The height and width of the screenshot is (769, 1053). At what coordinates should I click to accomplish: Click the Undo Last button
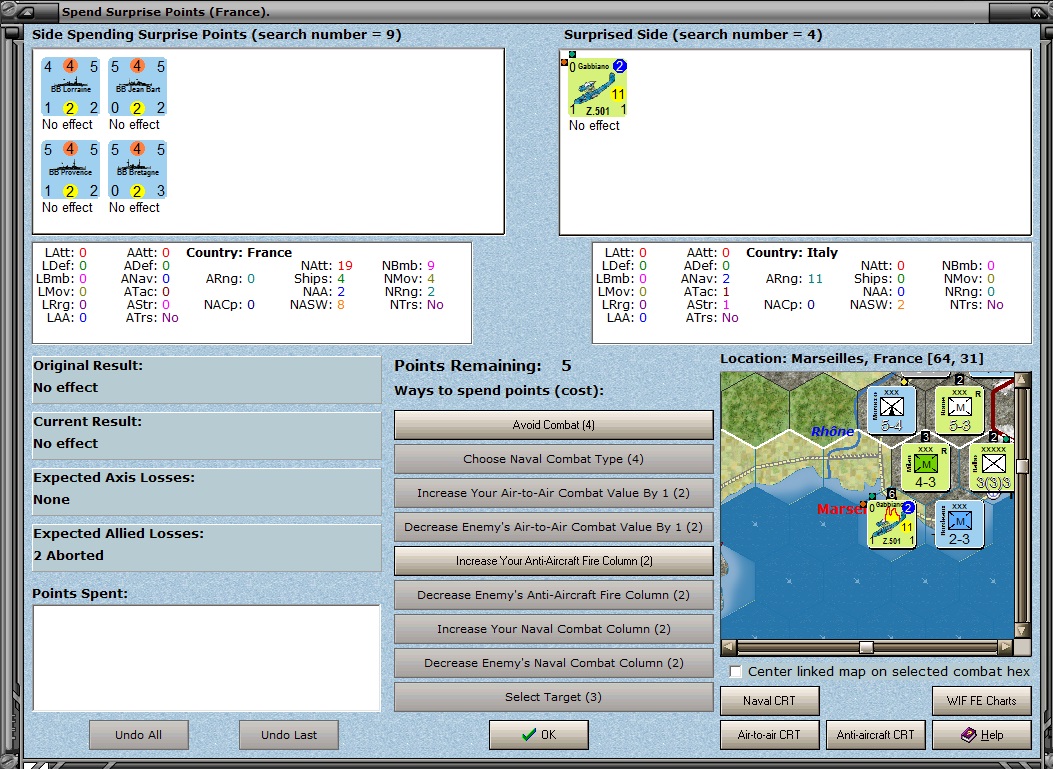(x=289, y=735)
